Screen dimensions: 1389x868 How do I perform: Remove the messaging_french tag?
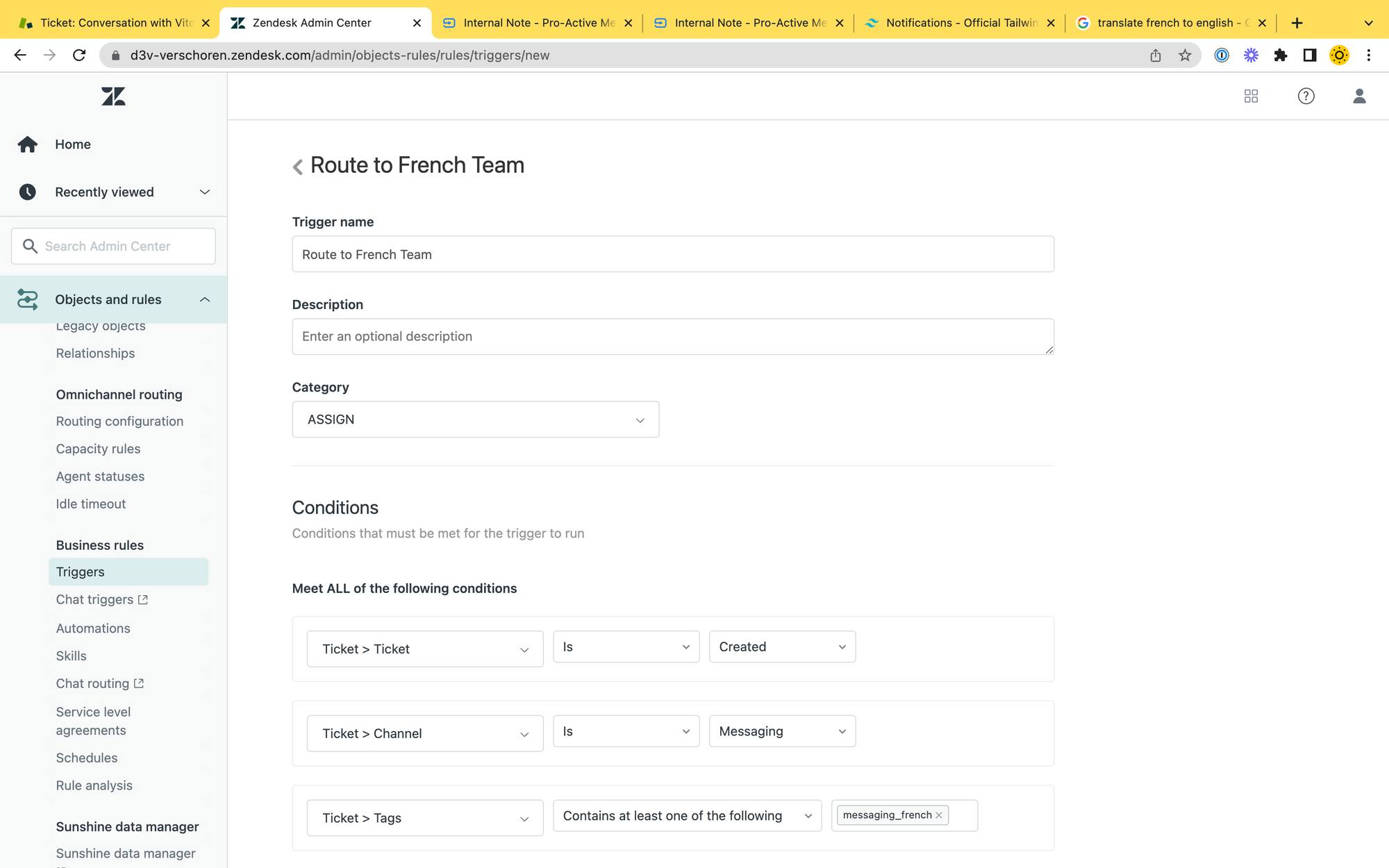[x=939, y=815]
